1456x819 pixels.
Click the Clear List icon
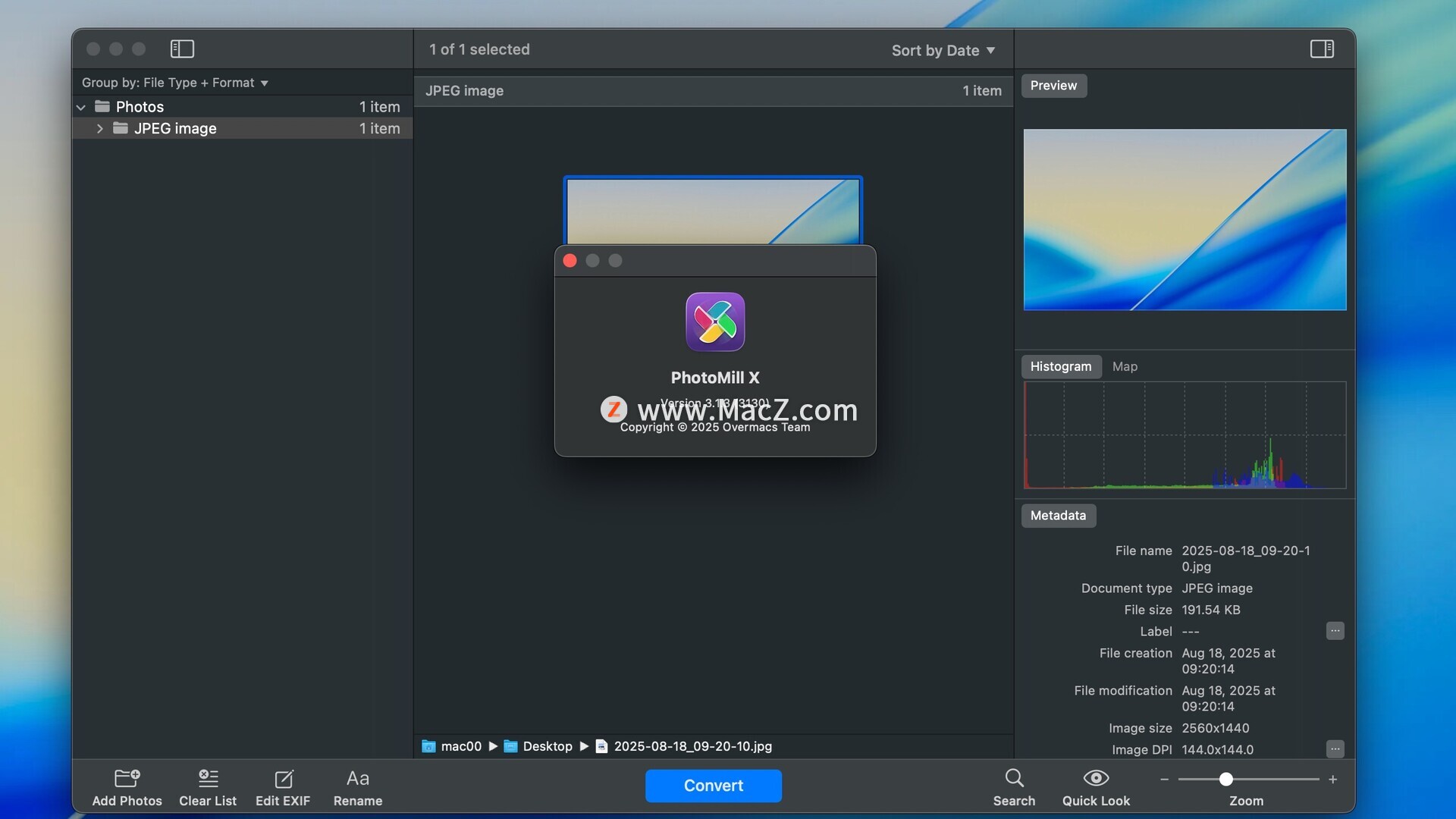[x=208, y=779]
